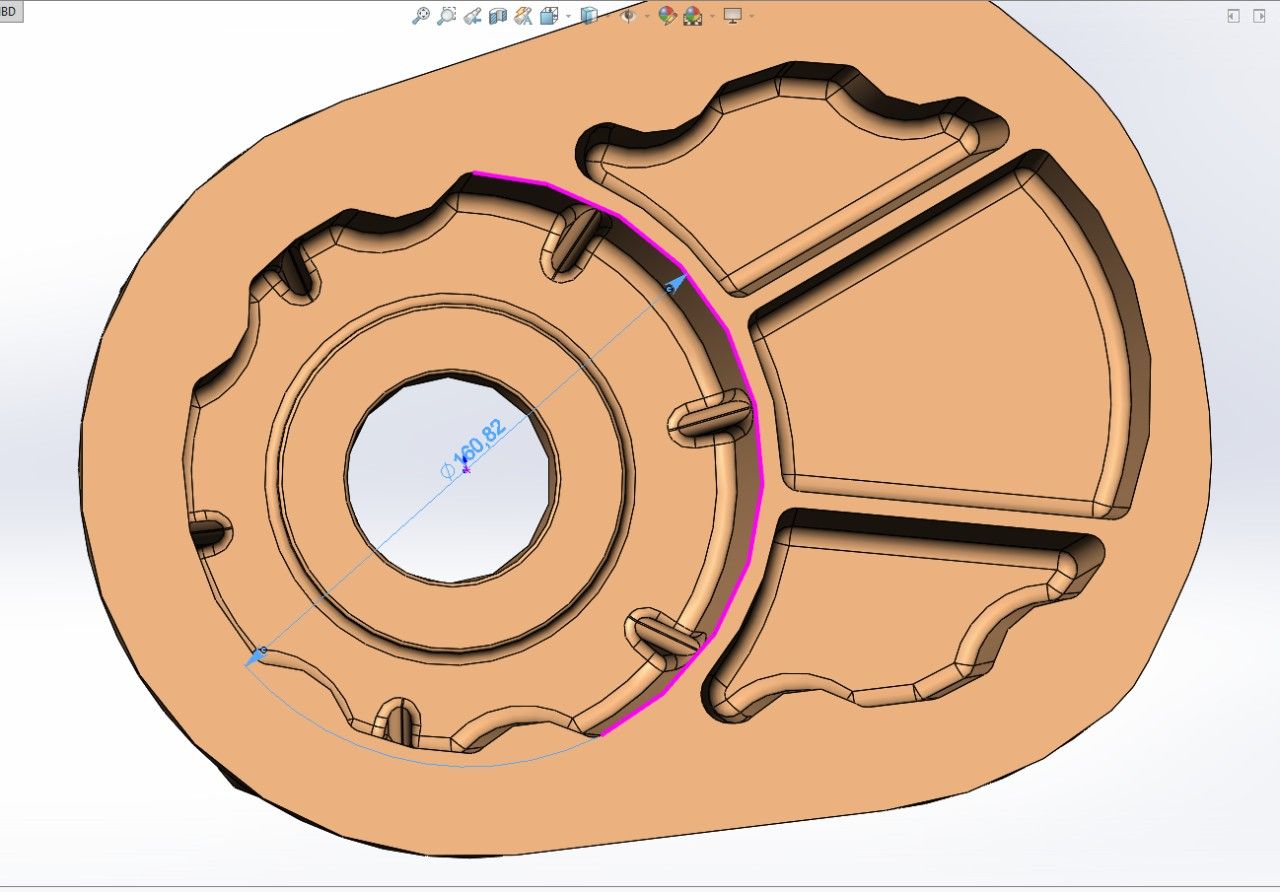Click the left-arrow panel toggle button
Screen dimensions: 1280x892
pos(1233,16)
